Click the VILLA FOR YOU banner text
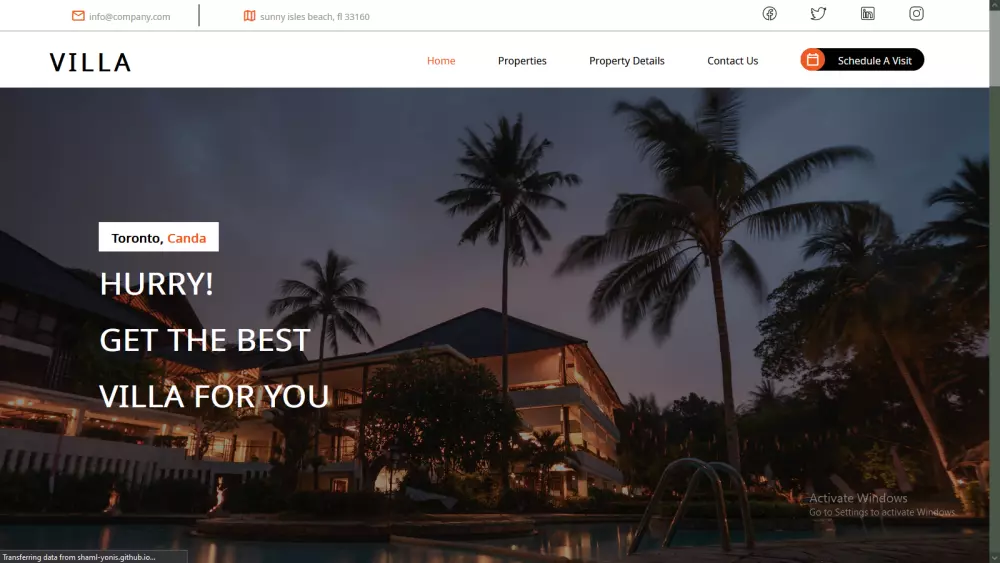 point(214,397)
